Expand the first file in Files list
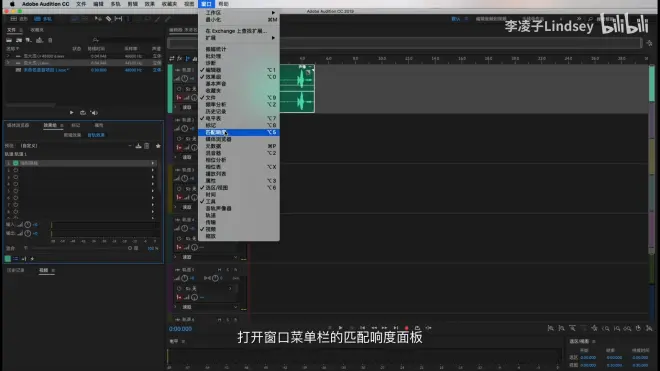 coord(8,56)
